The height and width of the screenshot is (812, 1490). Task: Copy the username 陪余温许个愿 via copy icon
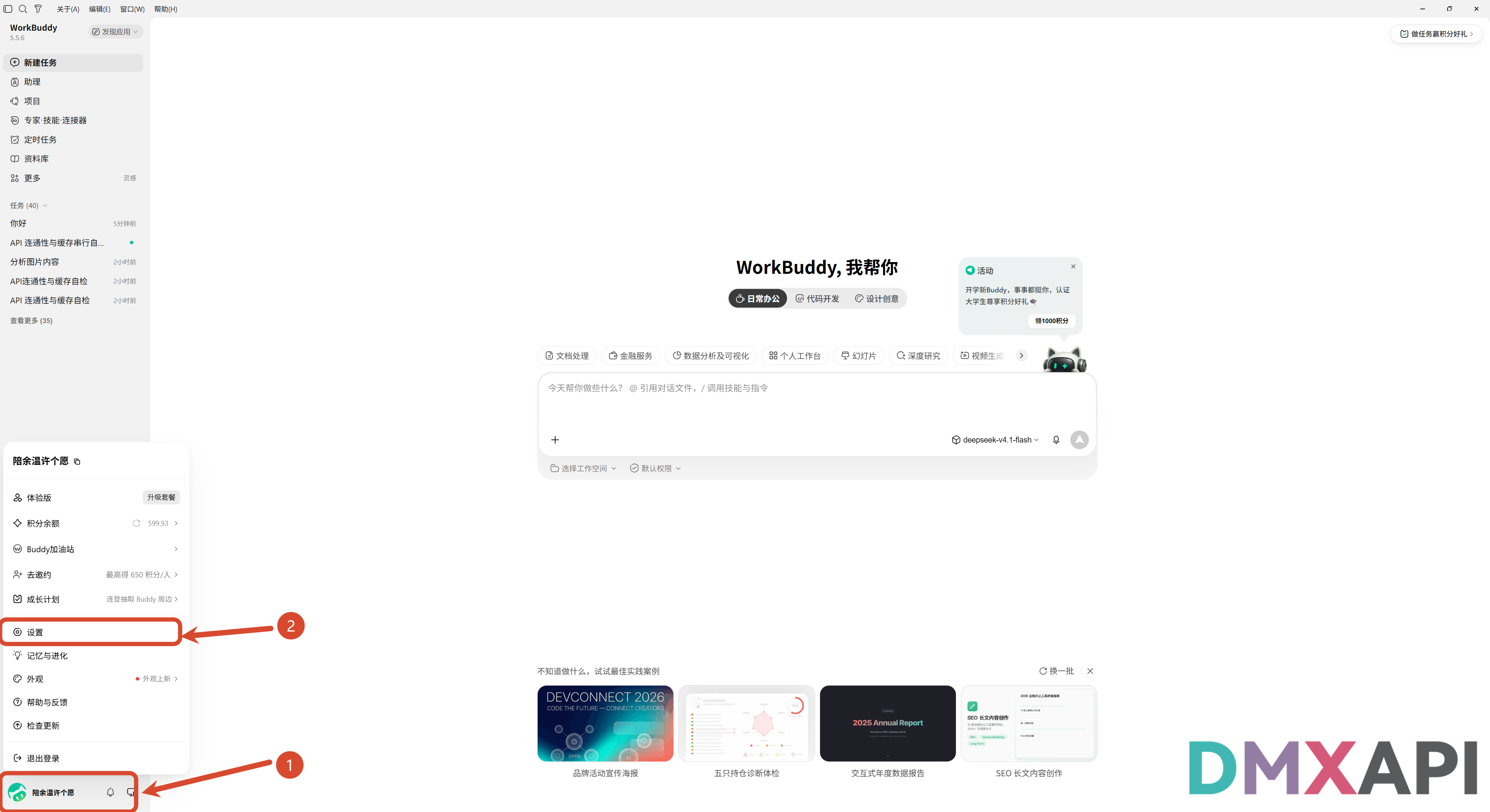[x=77, y=462]
